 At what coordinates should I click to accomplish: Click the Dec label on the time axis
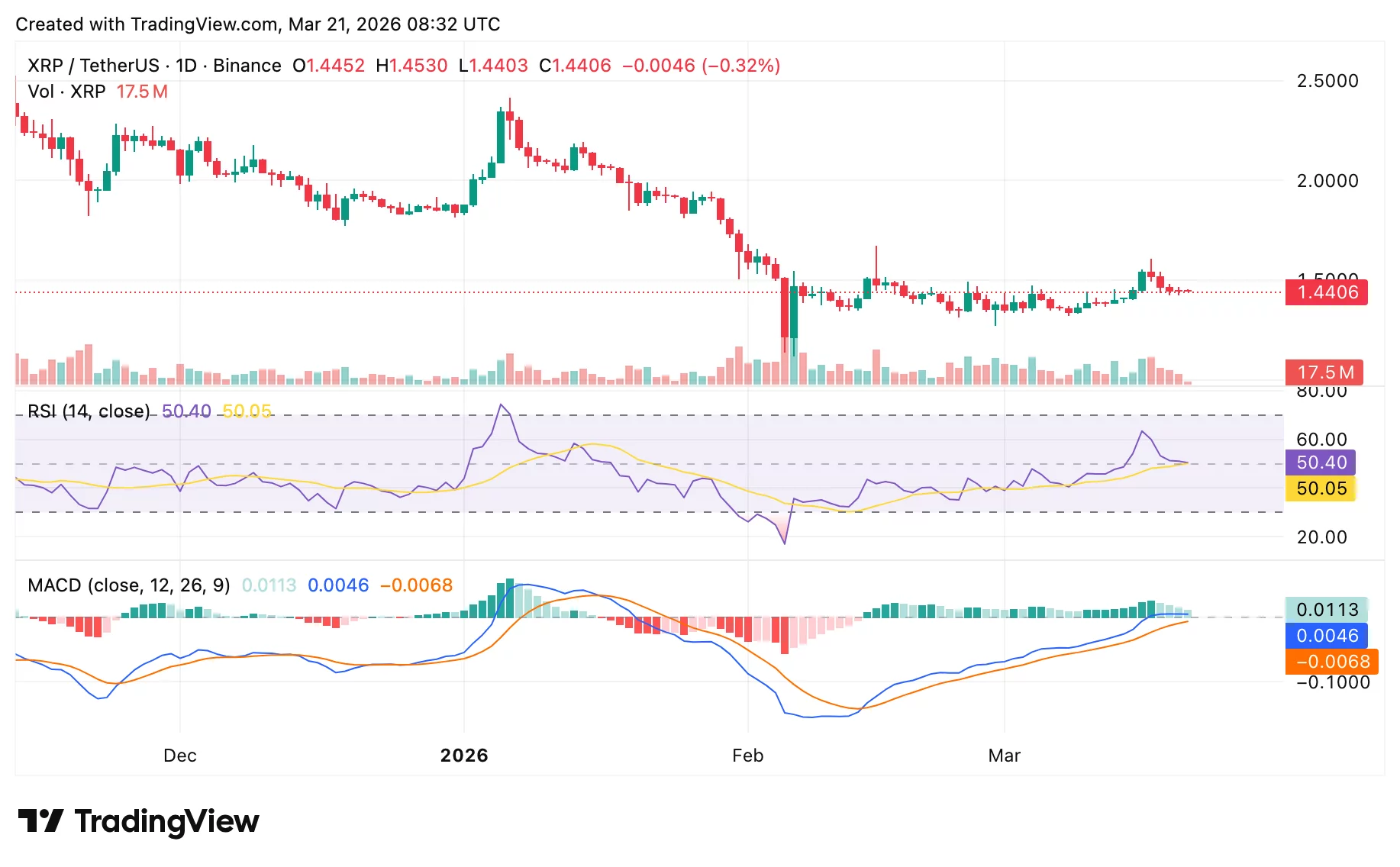point(180,756)
